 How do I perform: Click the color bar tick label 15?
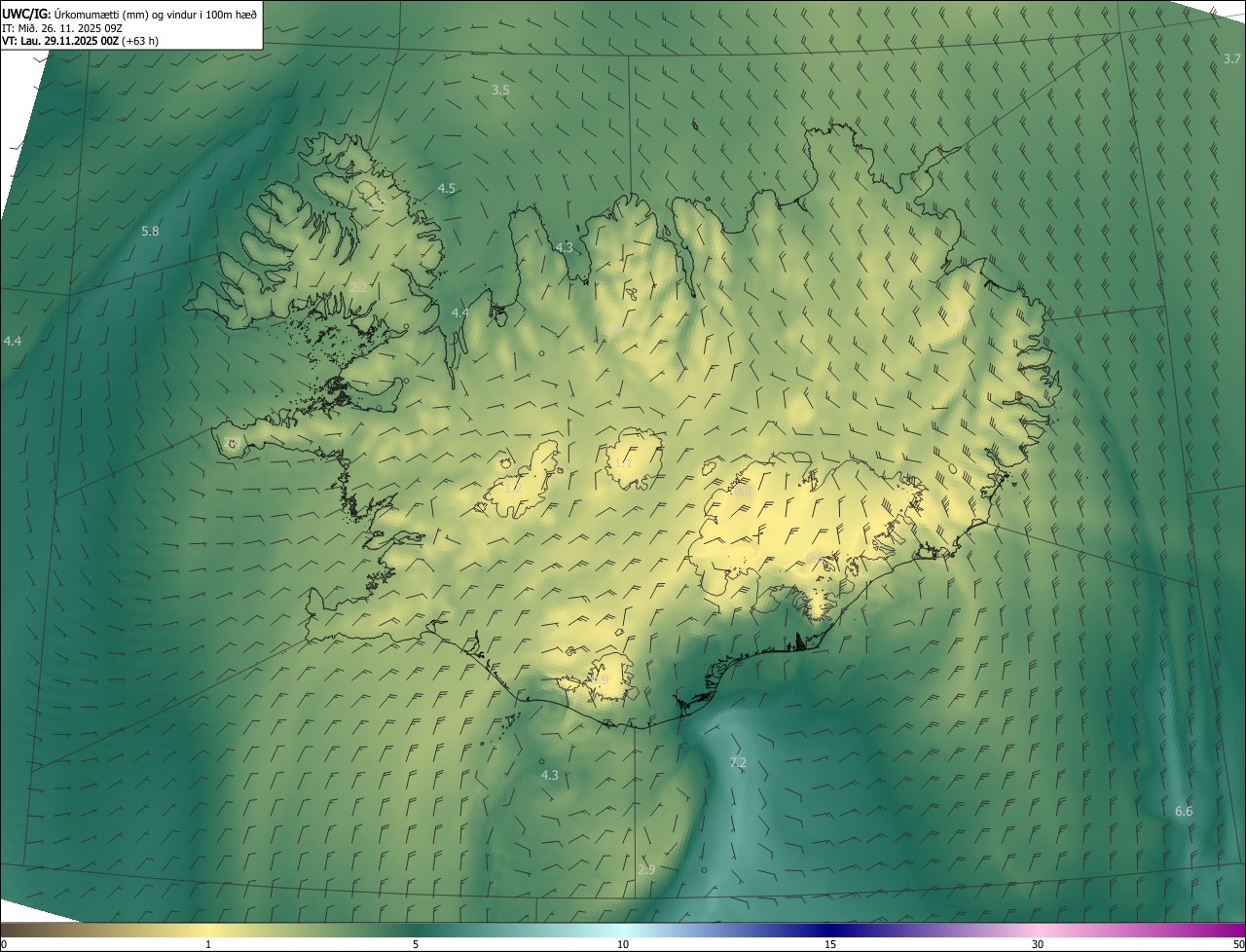pyautogui.click(x=830, y=944)
